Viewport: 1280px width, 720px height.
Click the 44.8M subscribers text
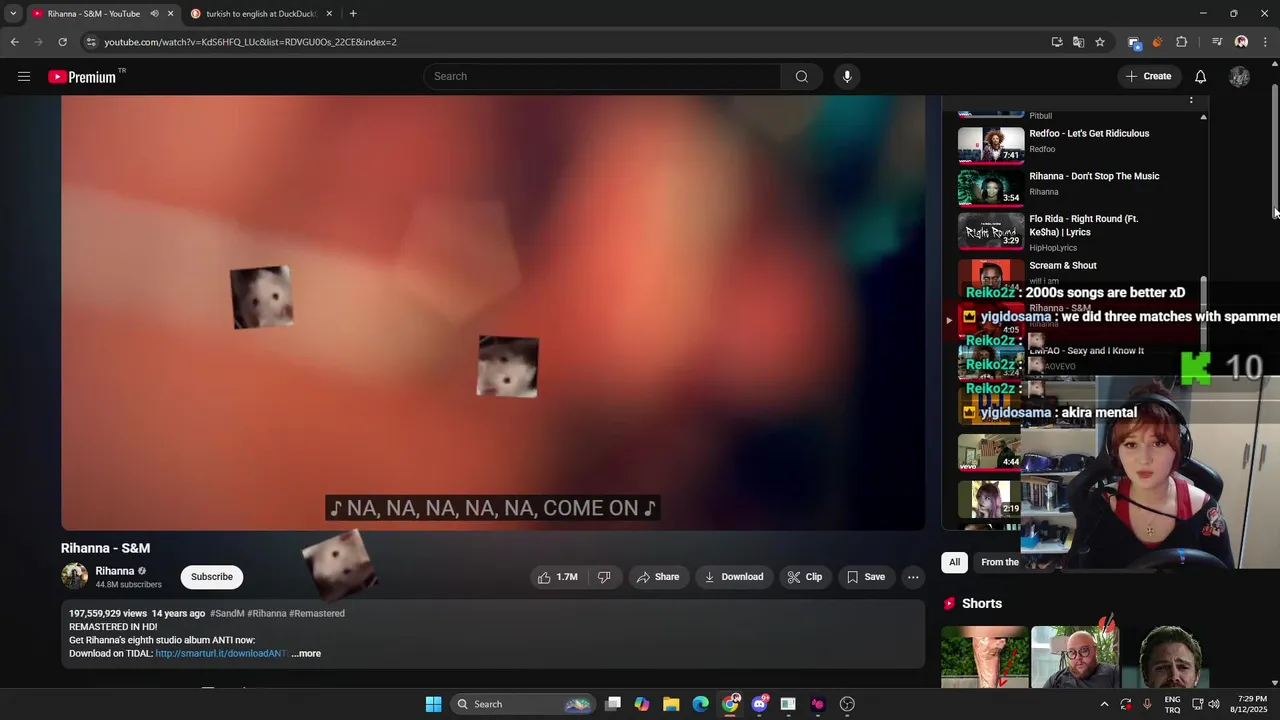(x=128, y=585)
